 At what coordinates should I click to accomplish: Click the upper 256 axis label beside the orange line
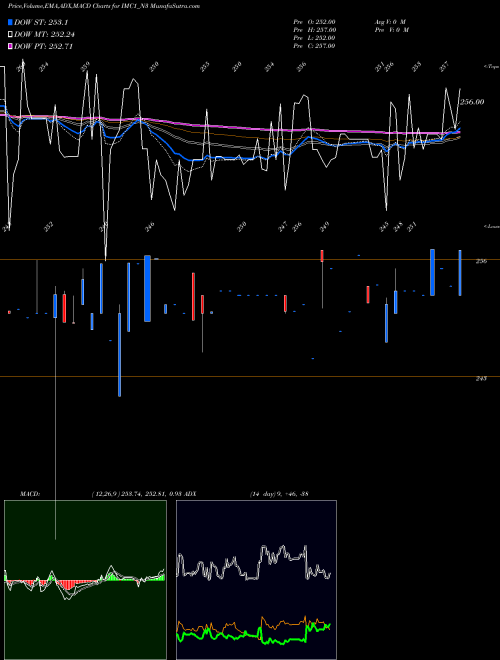pos(481,261)
